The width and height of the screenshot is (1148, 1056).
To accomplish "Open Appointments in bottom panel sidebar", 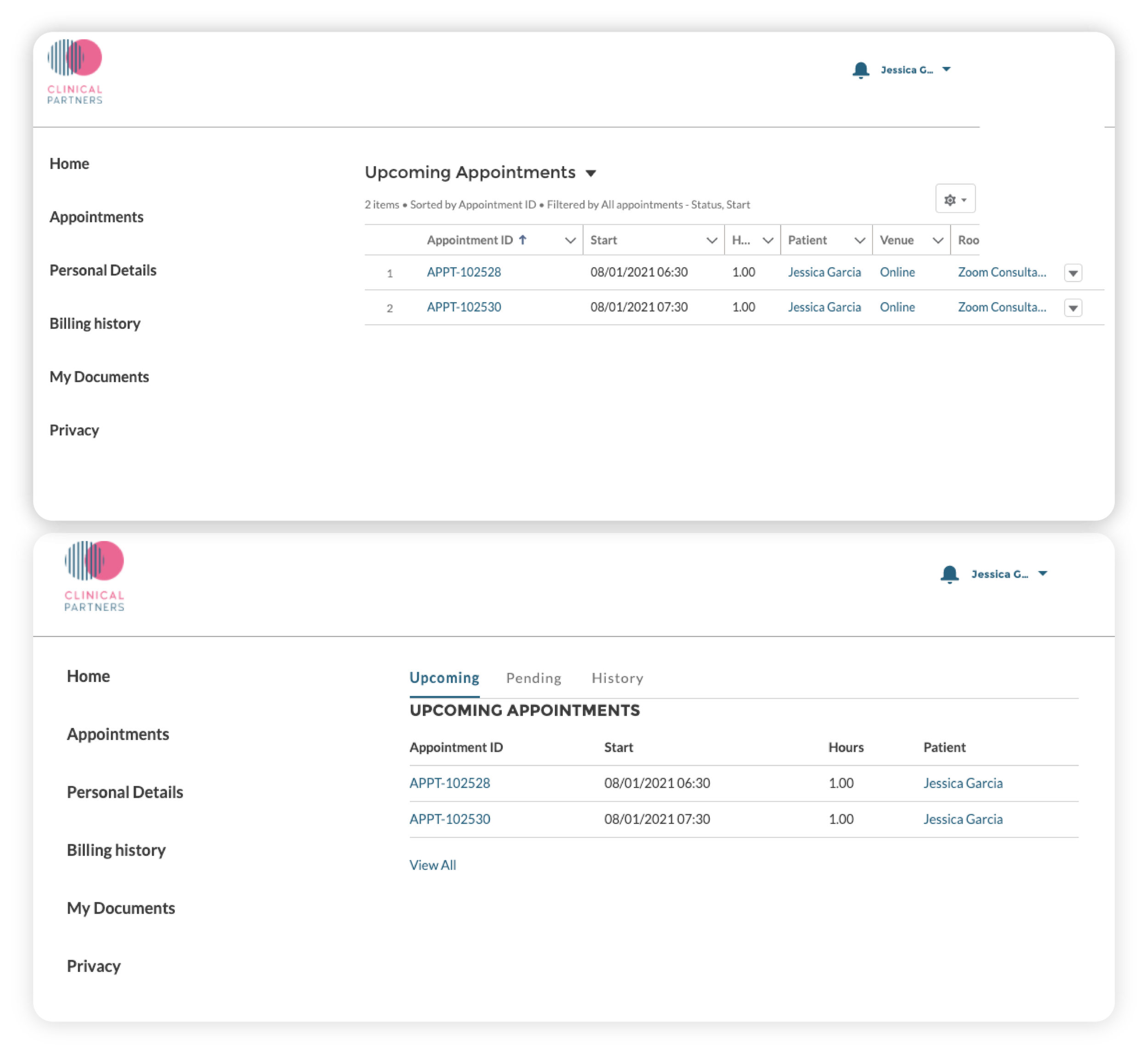I will 118,734.
